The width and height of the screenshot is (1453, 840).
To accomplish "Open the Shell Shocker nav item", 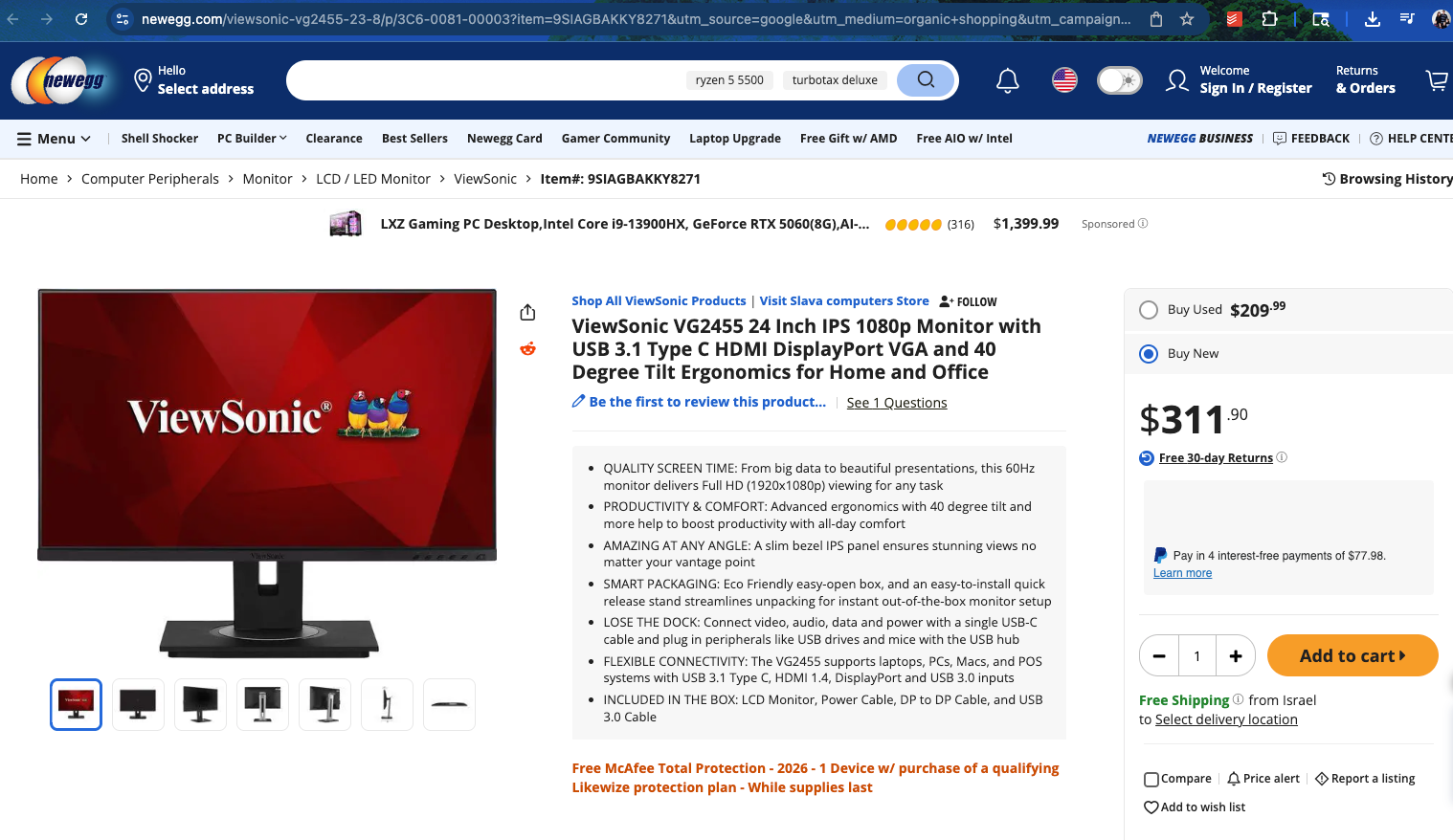I will [160, 139].
